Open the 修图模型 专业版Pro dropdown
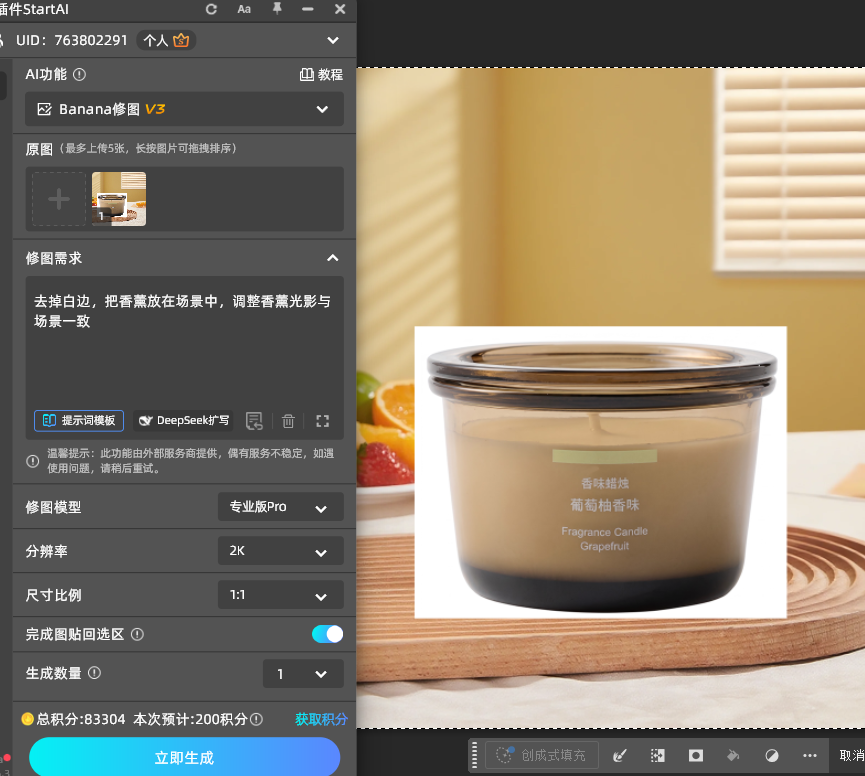Screen dimensions: 865x776 tap(281, 507)
